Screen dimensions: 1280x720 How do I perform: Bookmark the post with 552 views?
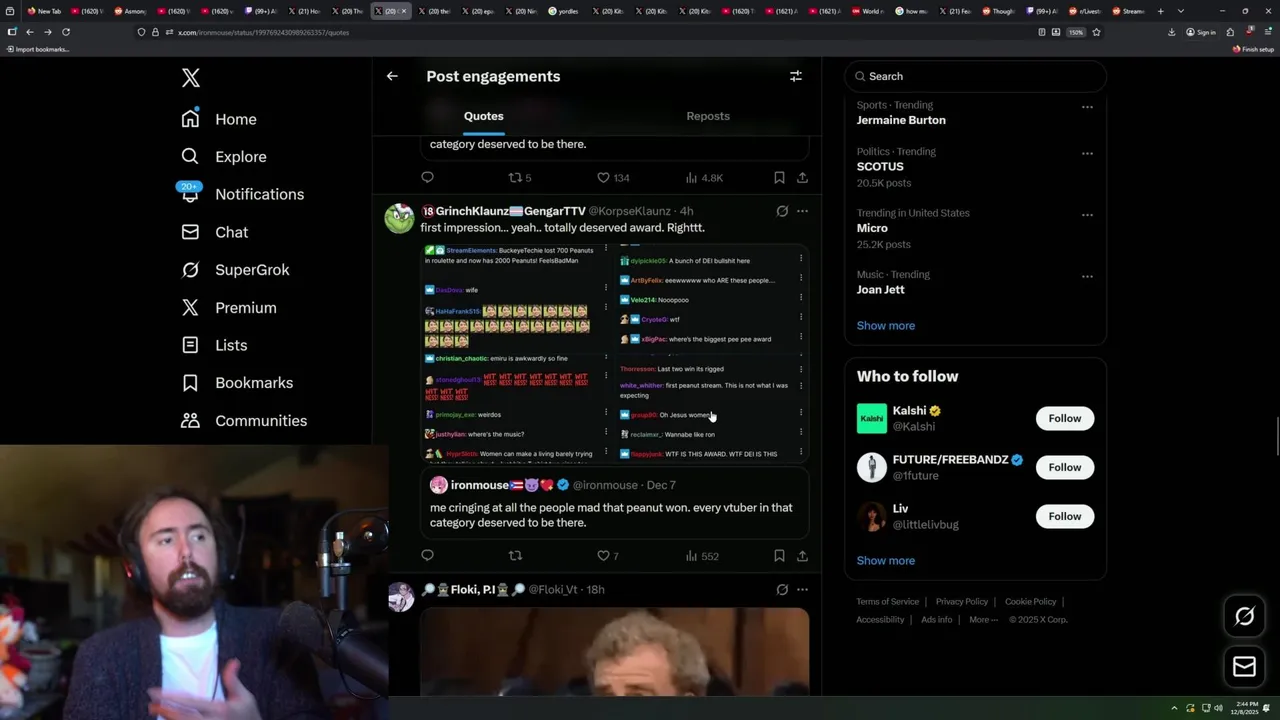click(779, 555)
